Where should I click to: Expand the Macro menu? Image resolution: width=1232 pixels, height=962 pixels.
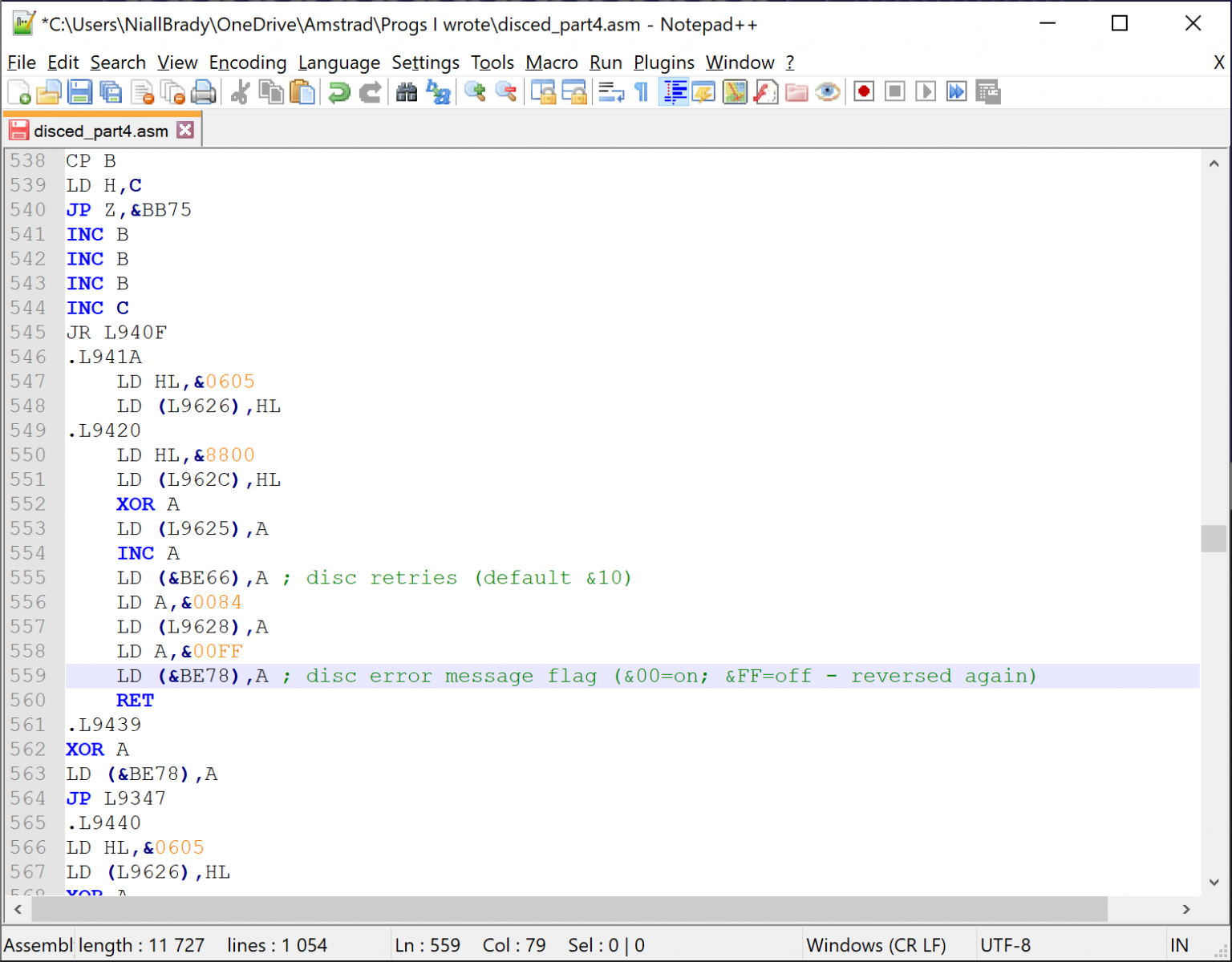(x=551, y=63)
